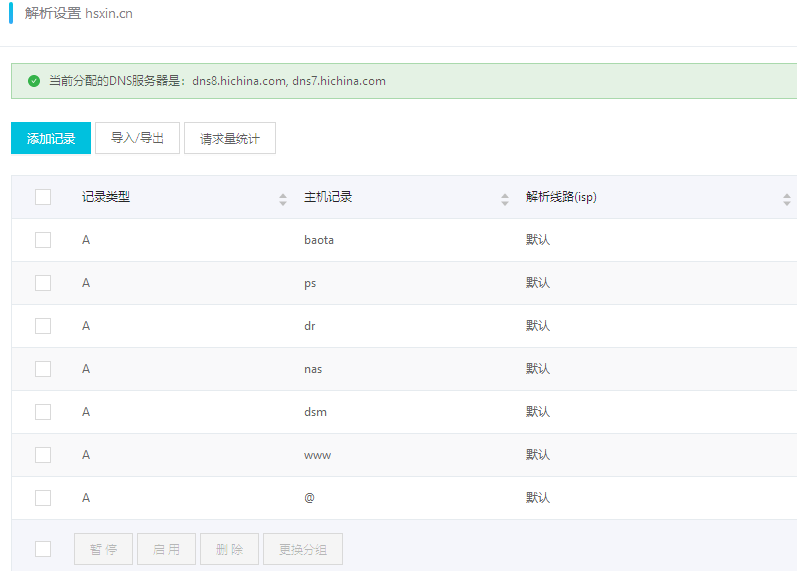Select the ps host record row
797x571 pixels.
[310, 283]
